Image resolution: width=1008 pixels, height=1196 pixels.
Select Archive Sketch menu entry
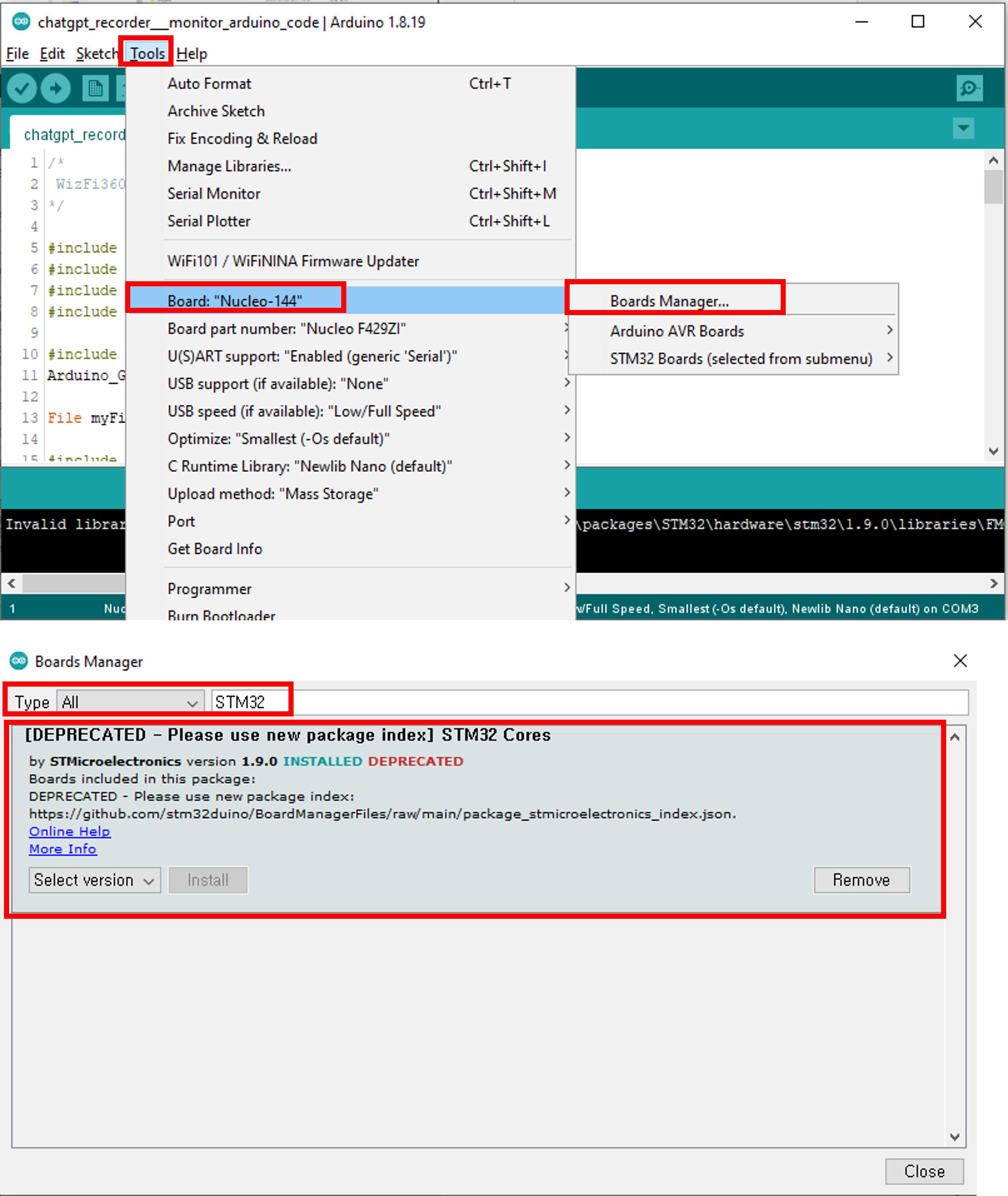pyautogui.click(x=350, y=111)
